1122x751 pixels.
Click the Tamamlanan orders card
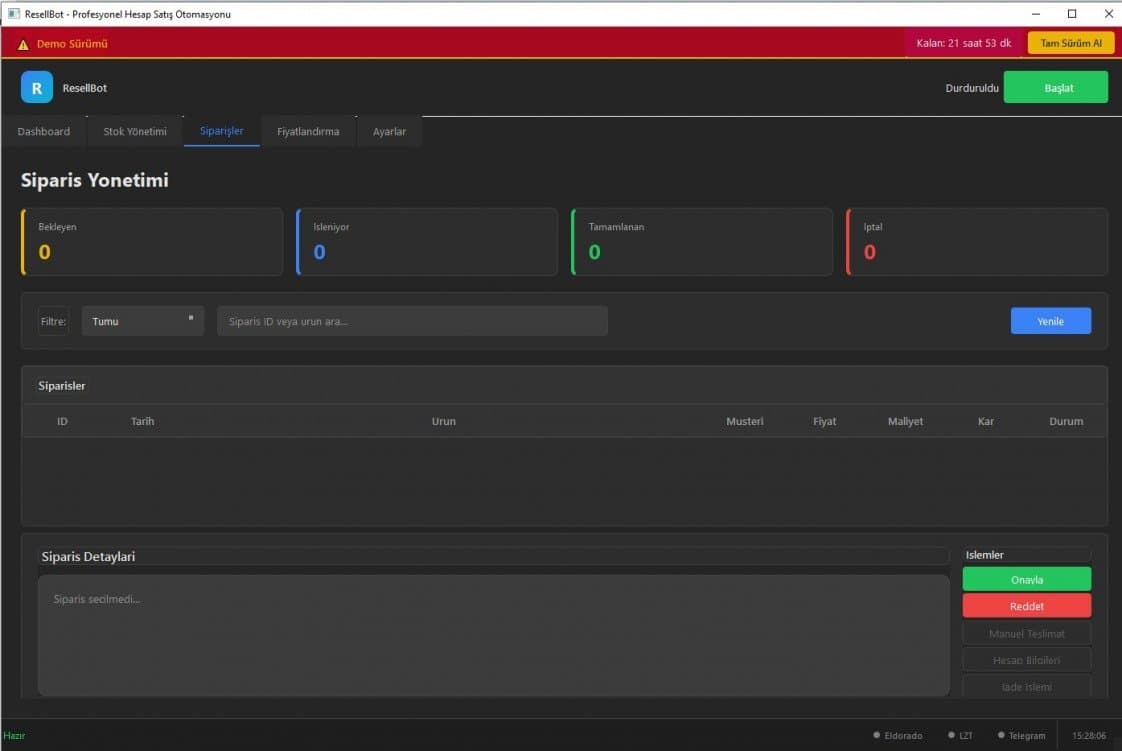tap(702, 242)
